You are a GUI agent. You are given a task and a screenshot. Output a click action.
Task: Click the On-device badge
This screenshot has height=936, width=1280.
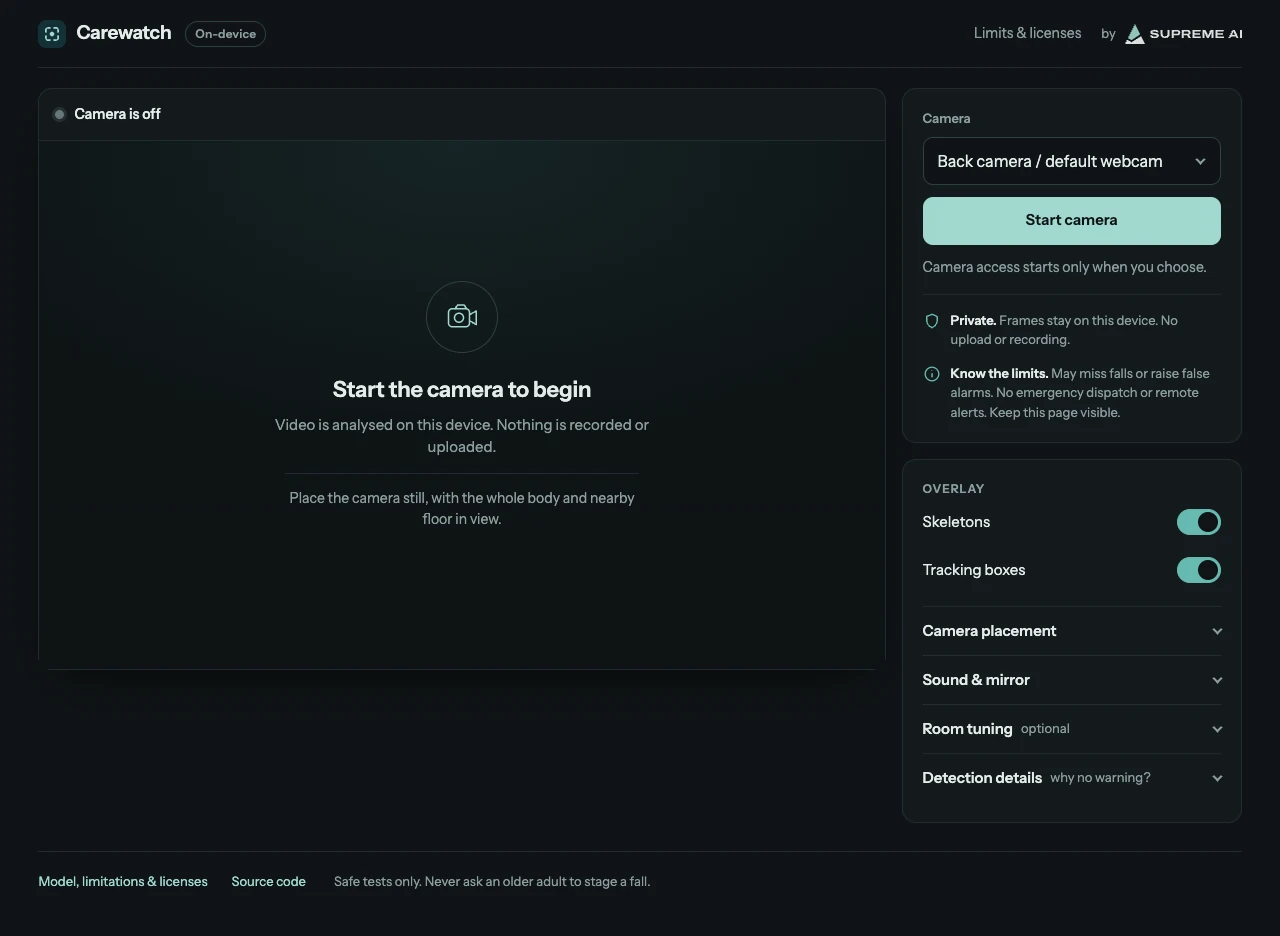point(225,34)
